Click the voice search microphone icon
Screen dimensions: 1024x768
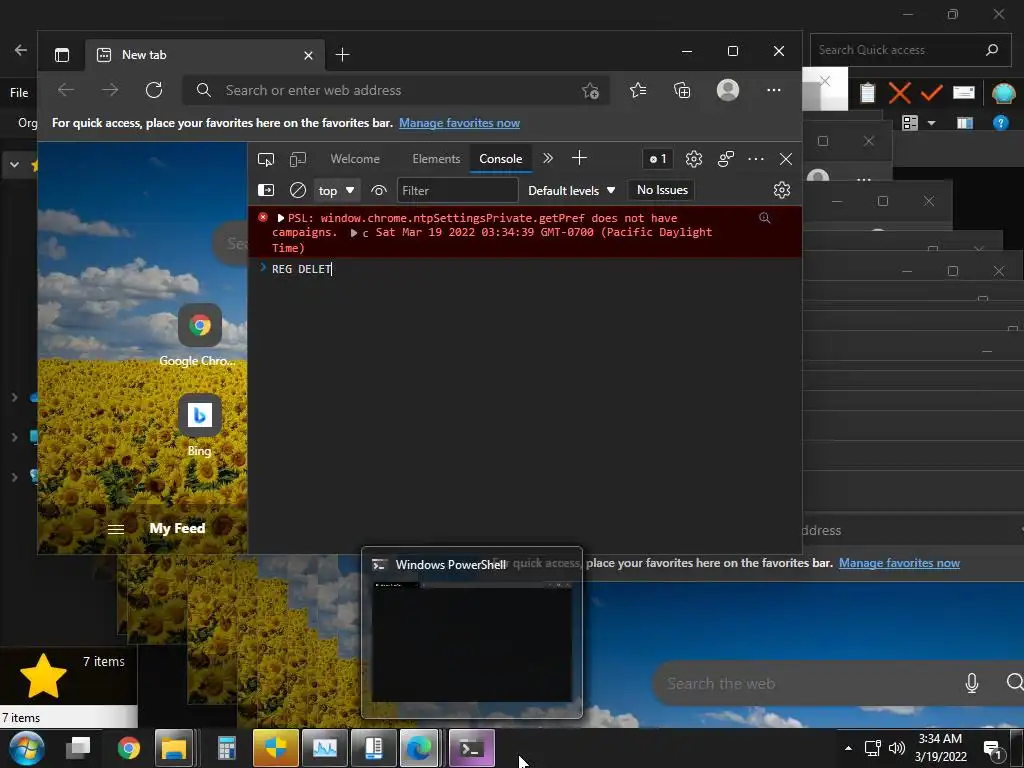pyautogui.click(x=972, y=683)
